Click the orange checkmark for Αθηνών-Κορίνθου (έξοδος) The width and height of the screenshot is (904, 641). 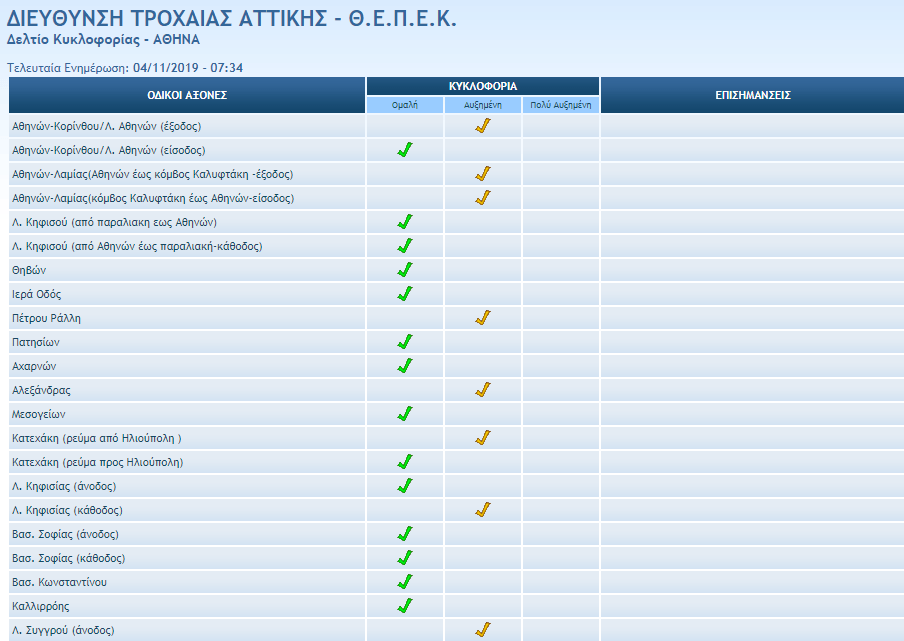tap(483, 126)
